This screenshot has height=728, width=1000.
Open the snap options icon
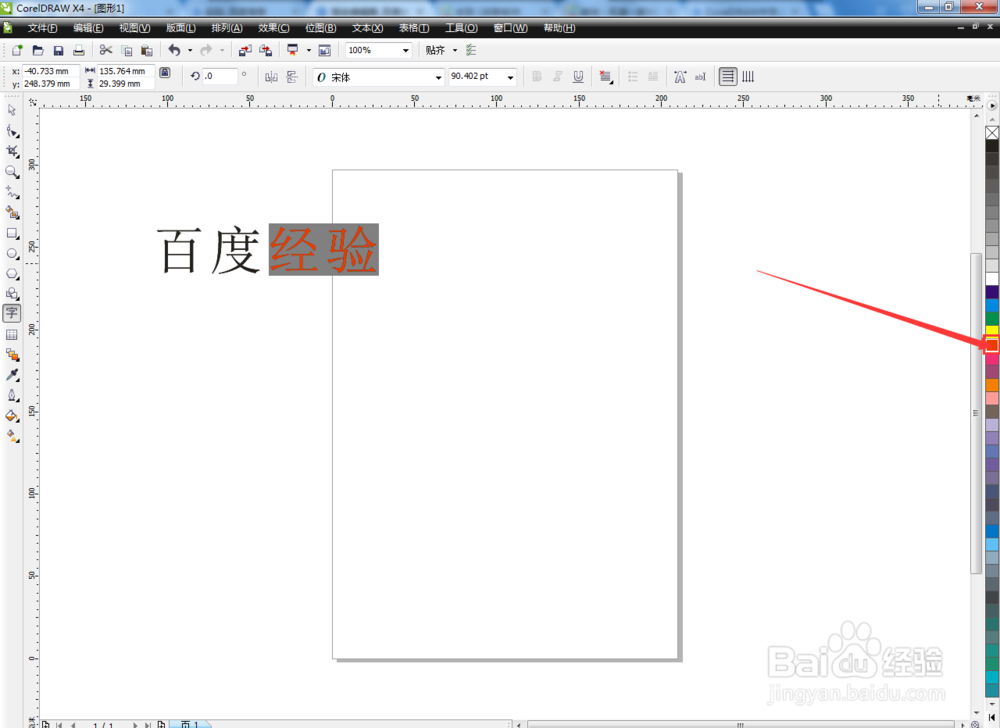(x=471, y=50)
